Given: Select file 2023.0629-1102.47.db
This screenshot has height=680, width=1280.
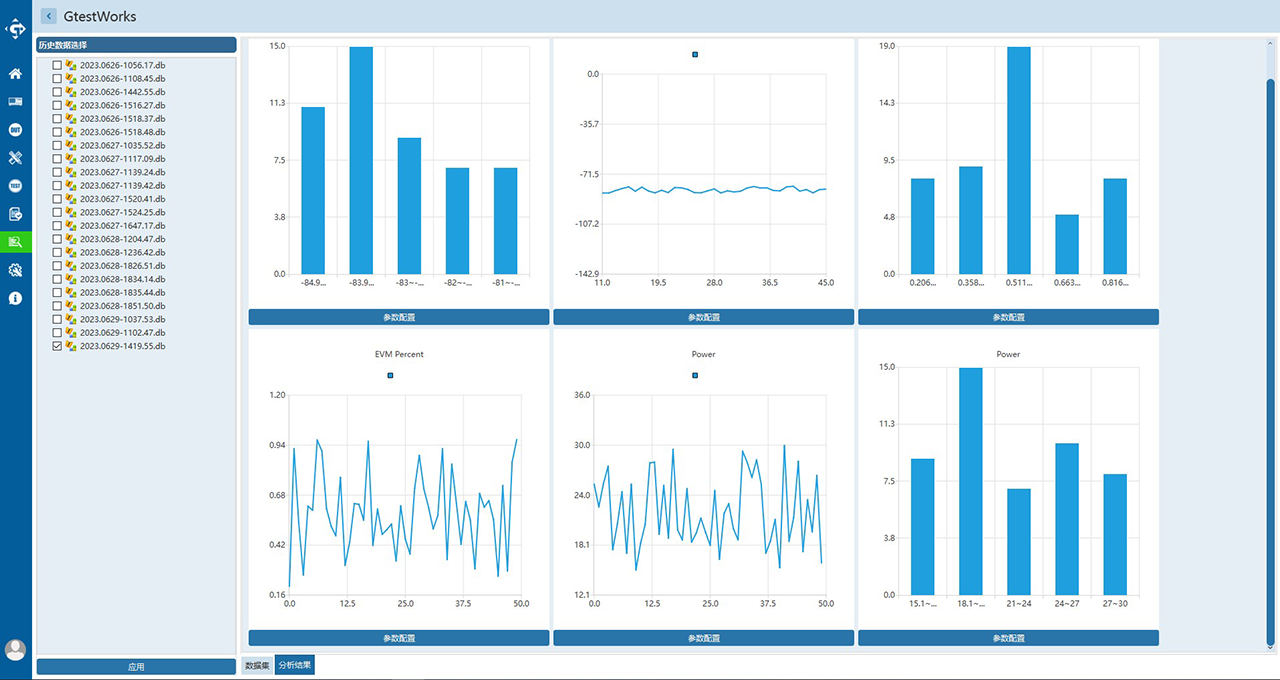Looking at the screenshot, I should (x=123, y=333).
